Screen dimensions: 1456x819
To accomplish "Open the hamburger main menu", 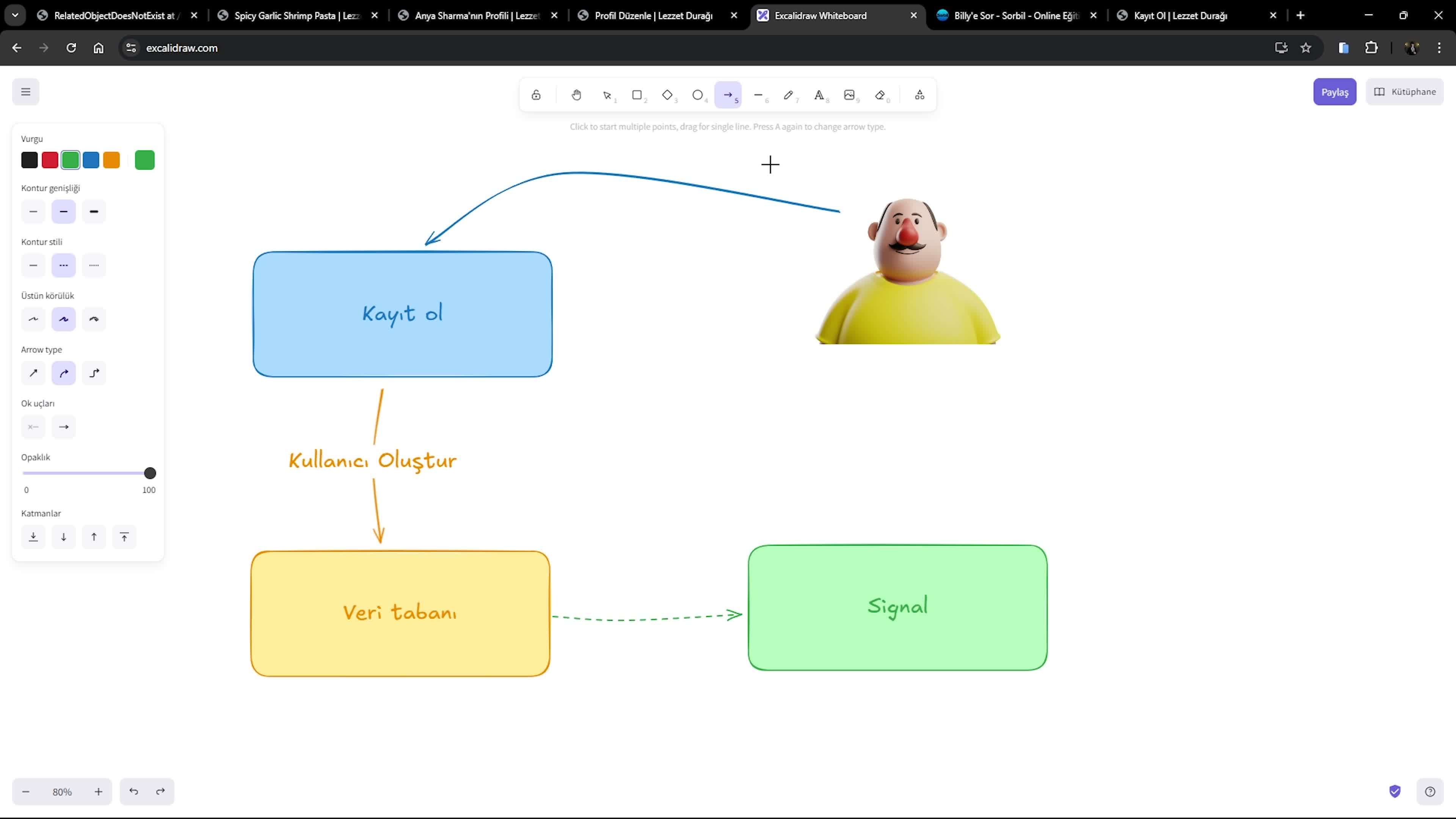I will [x=25, y=91].
